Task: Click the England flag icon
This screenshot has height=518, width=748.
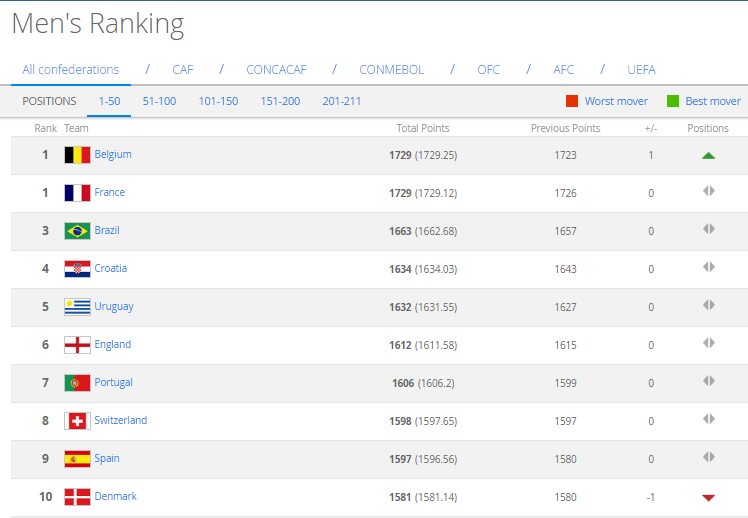Action: point(77,345)
